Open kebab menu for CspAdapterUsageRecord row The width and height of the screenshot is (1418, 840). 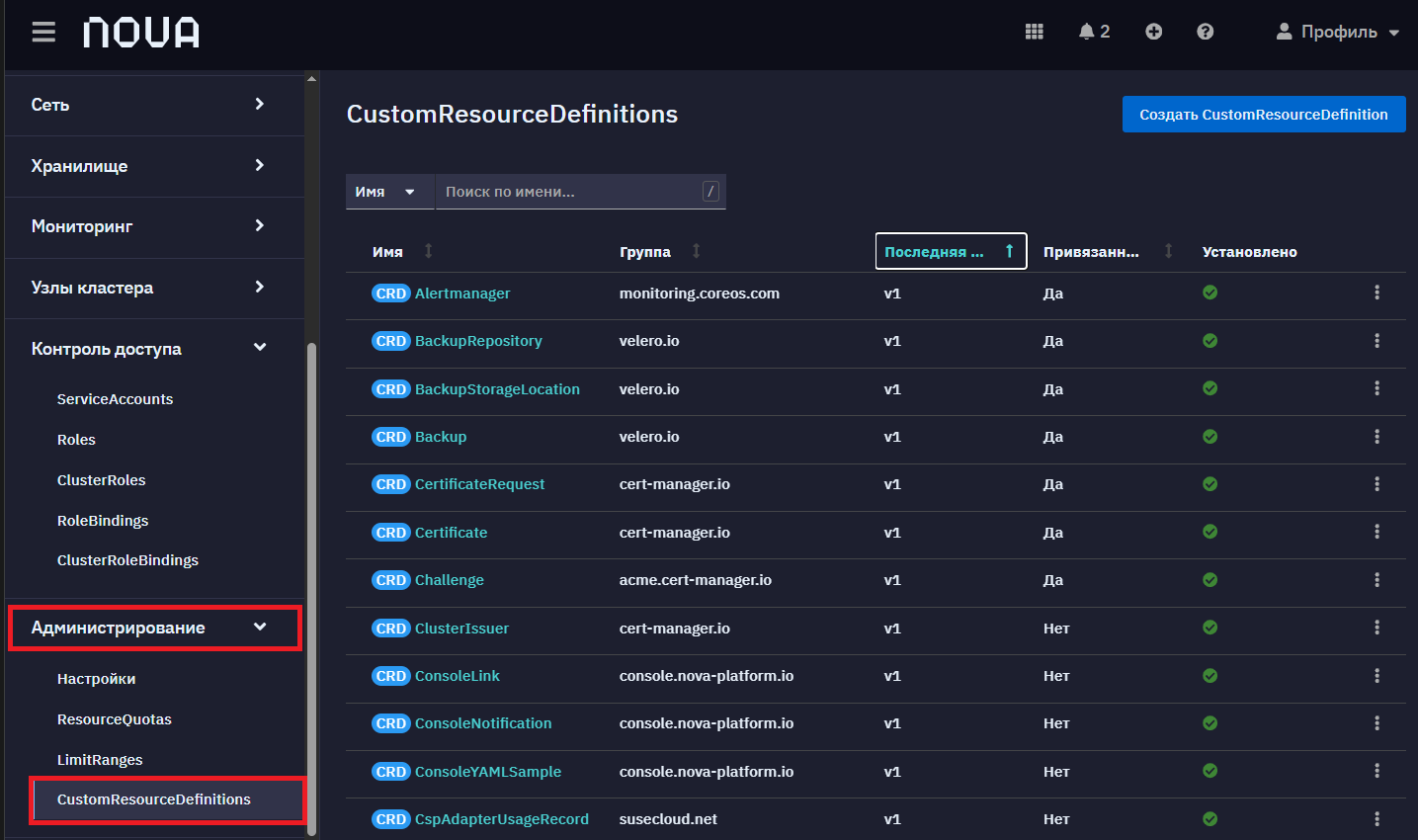(x=1376, y=819)
